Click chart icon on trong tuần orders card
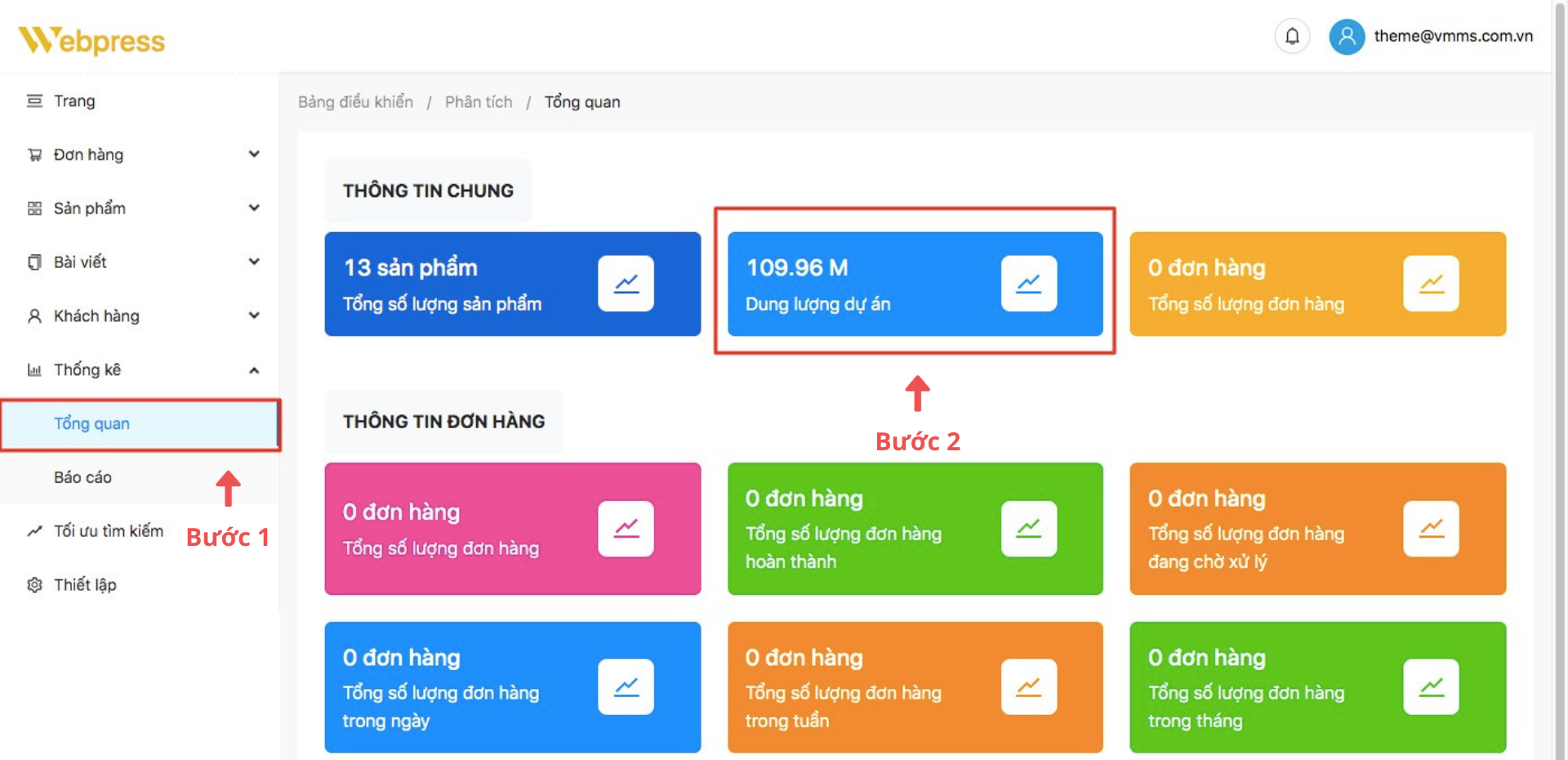This screenshot has width=1568, height=760. 1028,687
